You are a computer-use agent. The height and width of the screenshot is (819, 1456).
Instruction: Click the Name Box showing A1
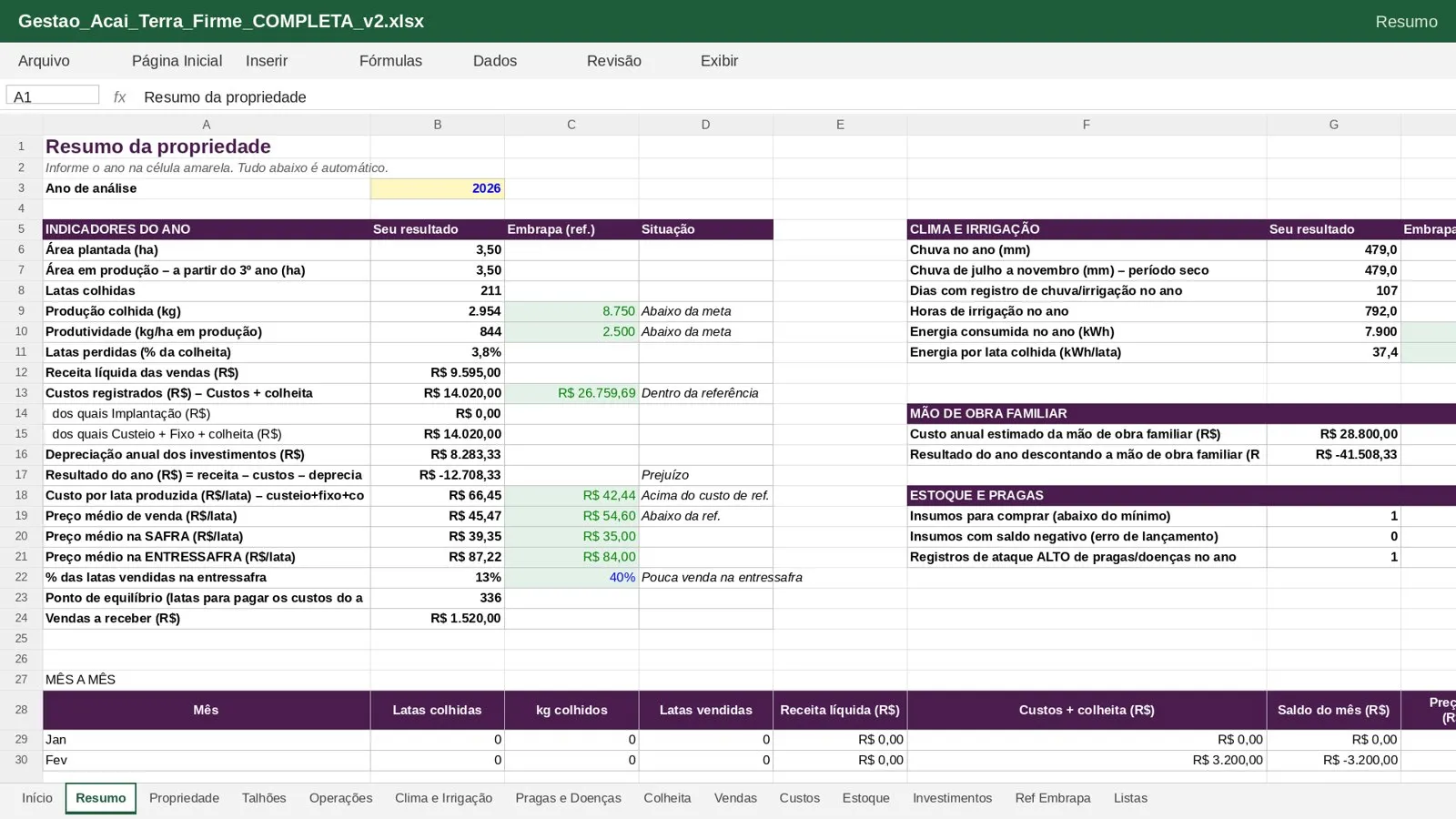[53, 96]
